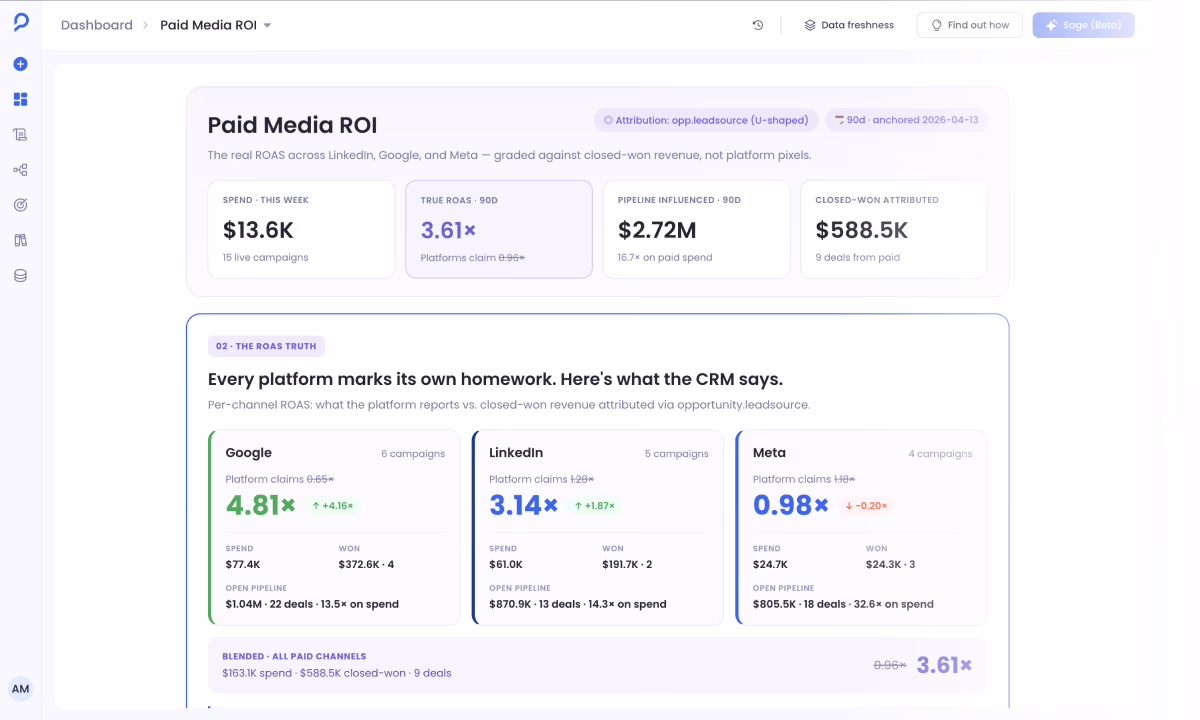The image size is (1200, 720).
Task: Open the workflow nodes icon in sidebar
Action: pyautogui.click(x=20, y=170)
